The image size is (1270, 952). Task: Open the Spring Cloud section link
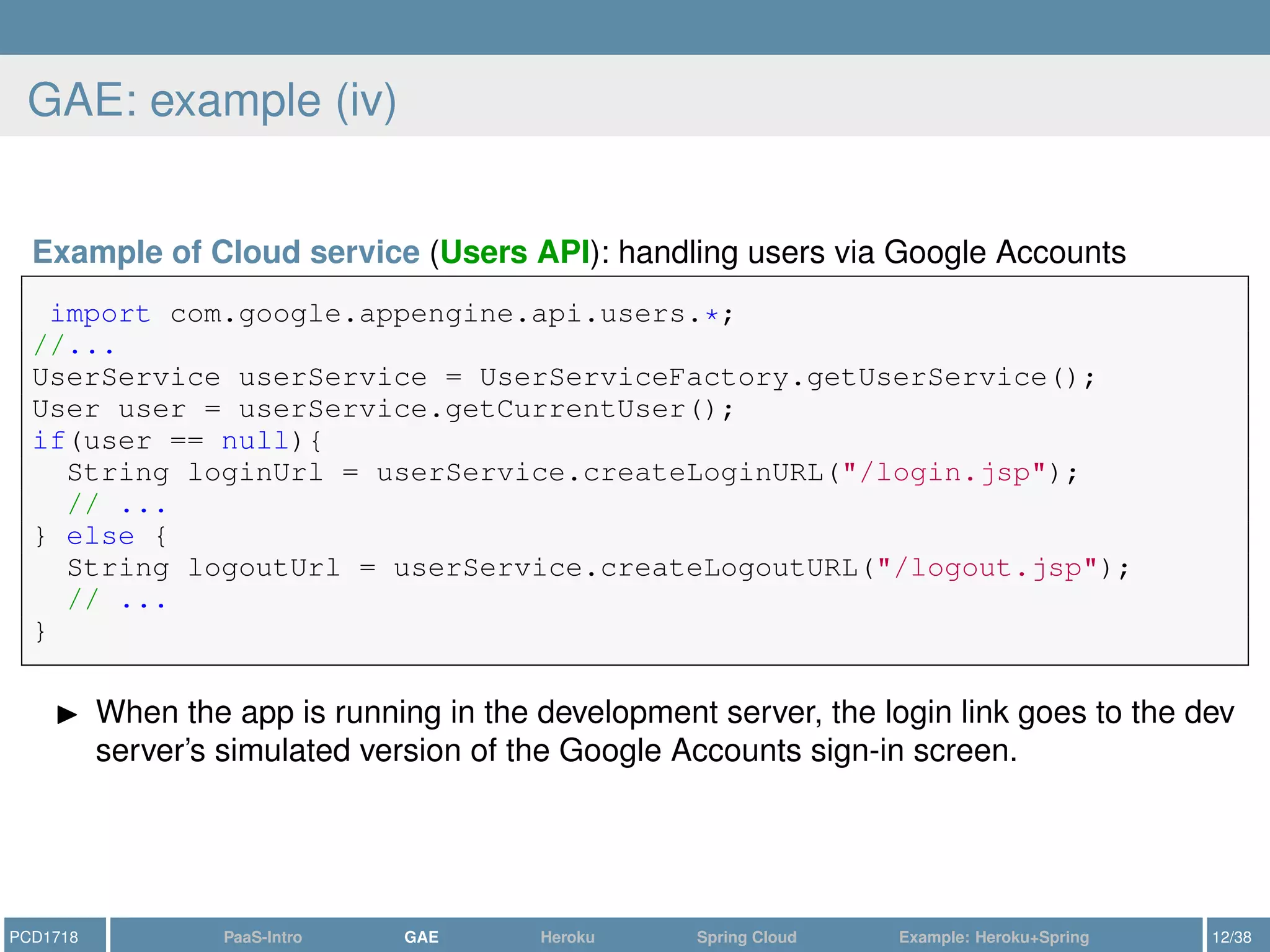tap(747, 937)
